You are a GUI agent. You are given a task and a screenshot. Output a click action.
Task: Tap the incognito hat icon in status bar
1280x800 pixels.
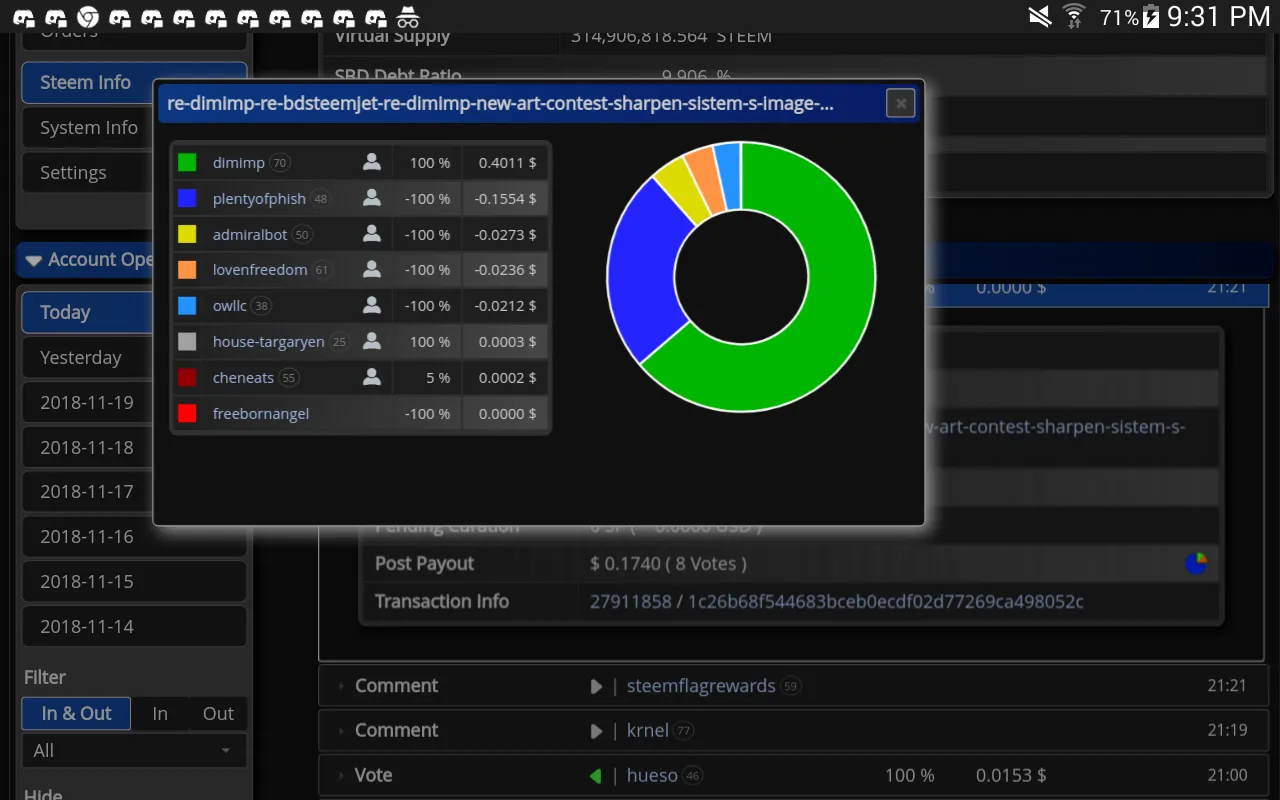(x=406, y=16)
